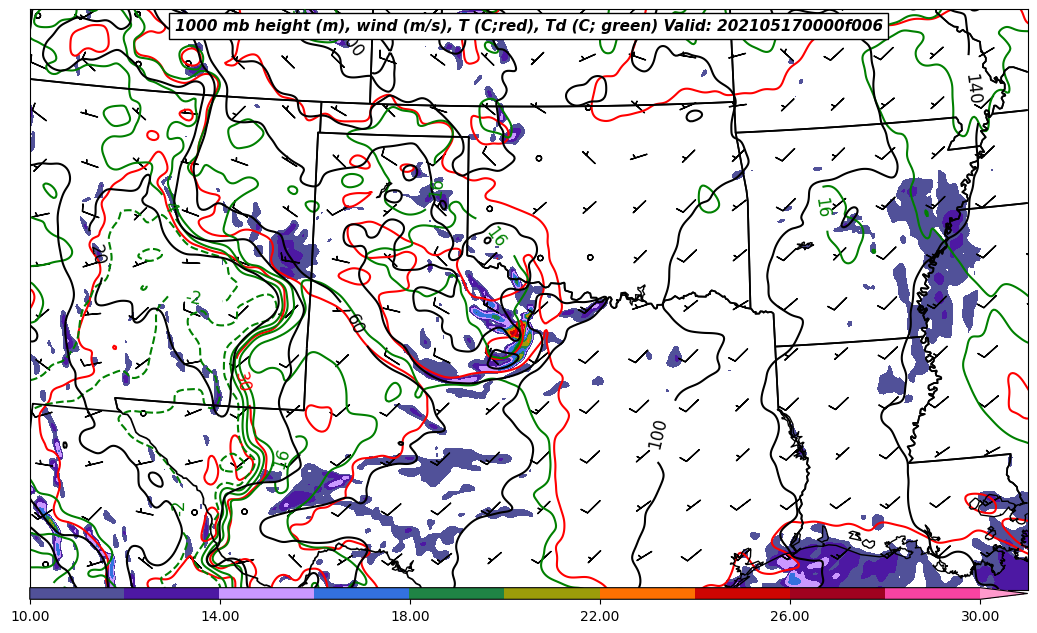Click the 18.00 colorbar tick label
Viewport: 1037px width, 633px height.
[410, 616]
